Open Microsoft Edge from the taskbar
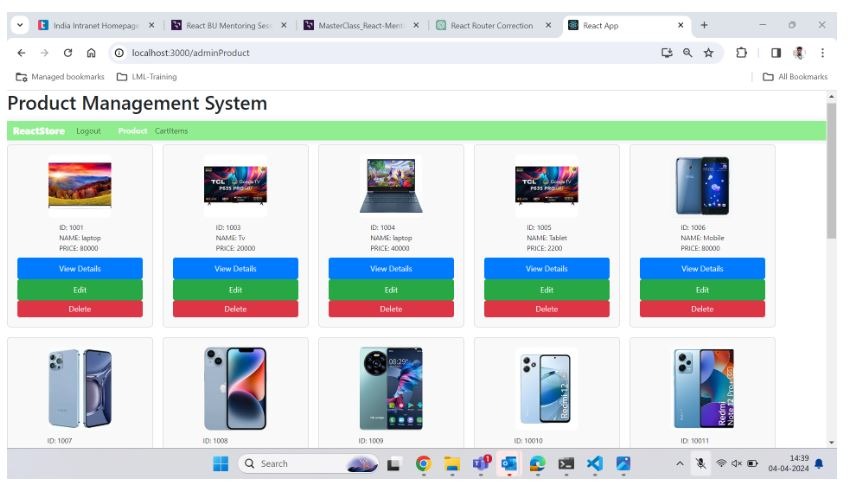This screenshot has height=504, width=860. [x=538, y=465]
